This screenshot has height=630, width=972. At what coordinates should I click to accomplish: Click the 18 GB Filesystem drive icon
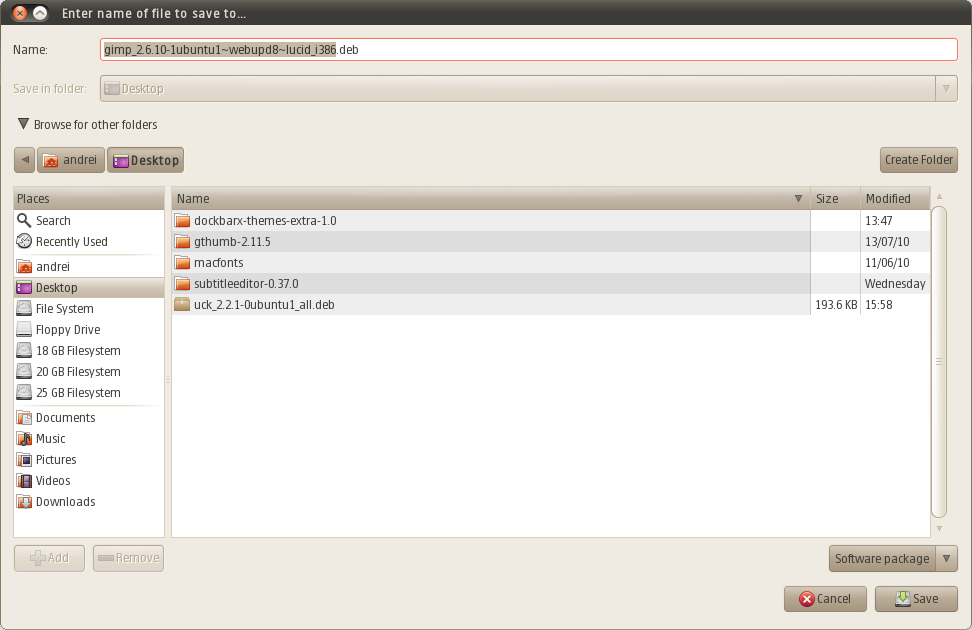click(24, 350)
